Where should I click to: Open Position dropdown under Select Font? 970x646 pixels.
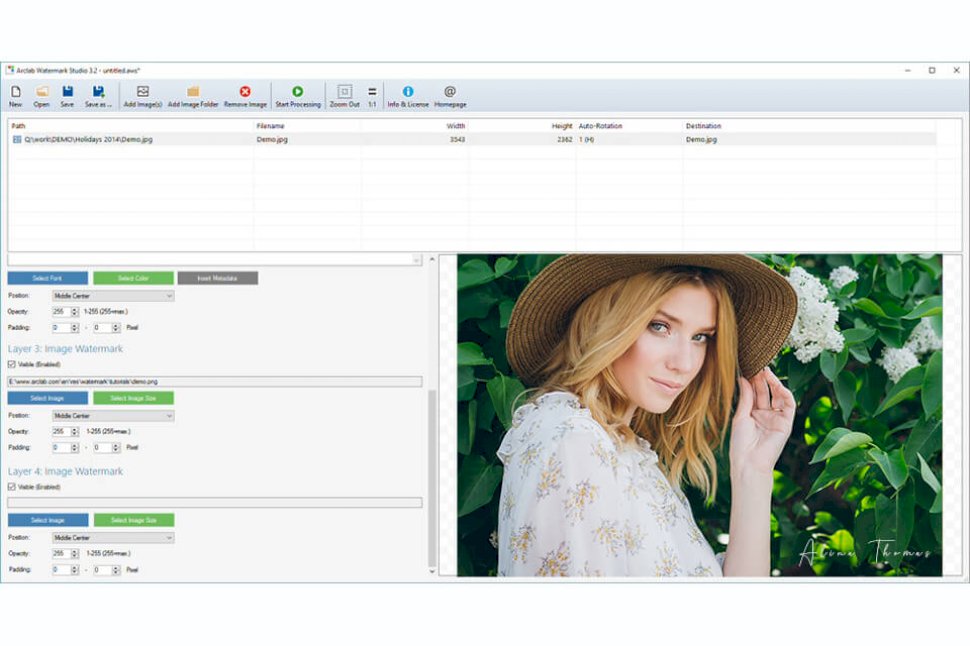(113, 296)
